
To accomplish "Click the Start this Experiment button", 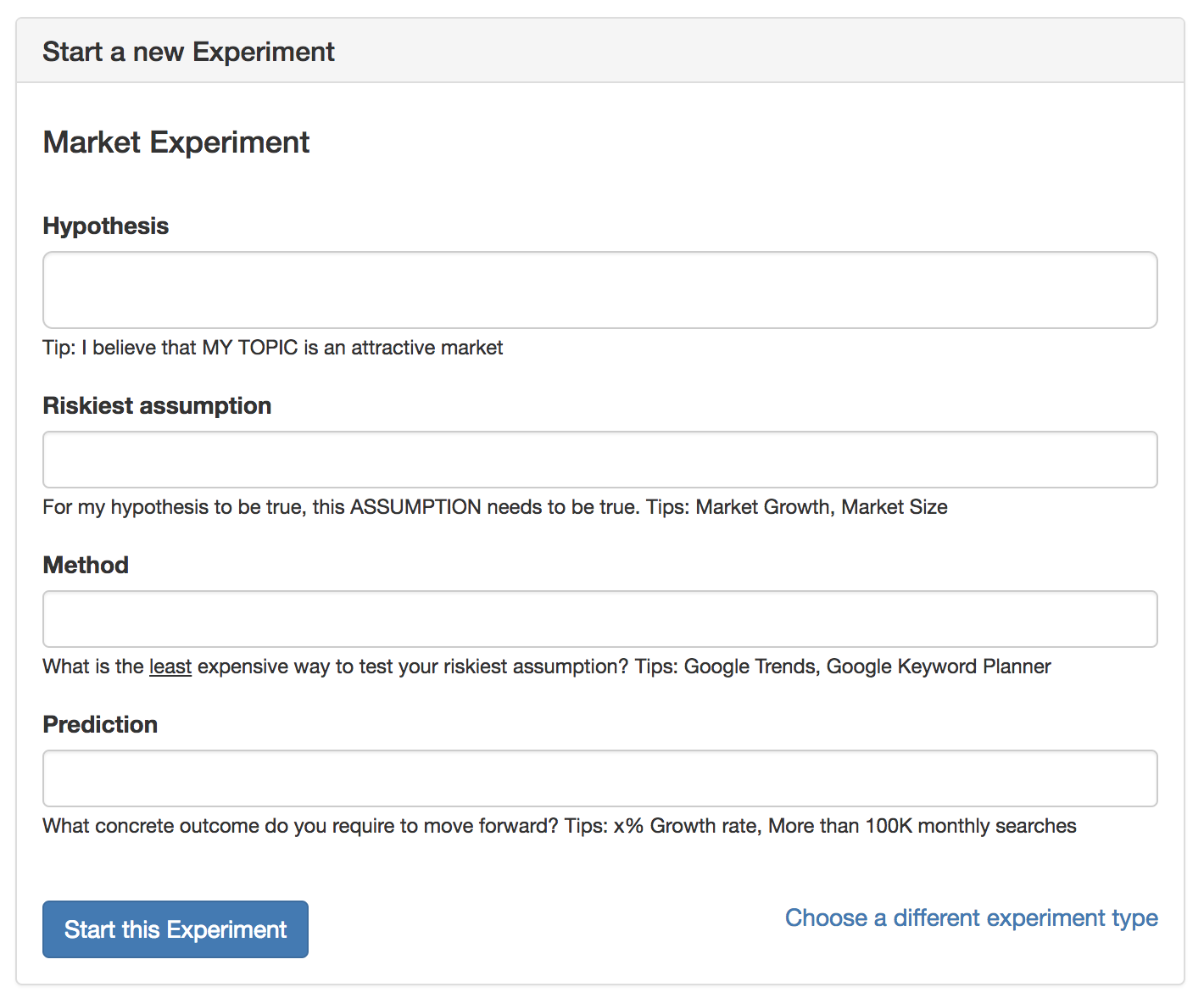I will click(x=176, y=929).
